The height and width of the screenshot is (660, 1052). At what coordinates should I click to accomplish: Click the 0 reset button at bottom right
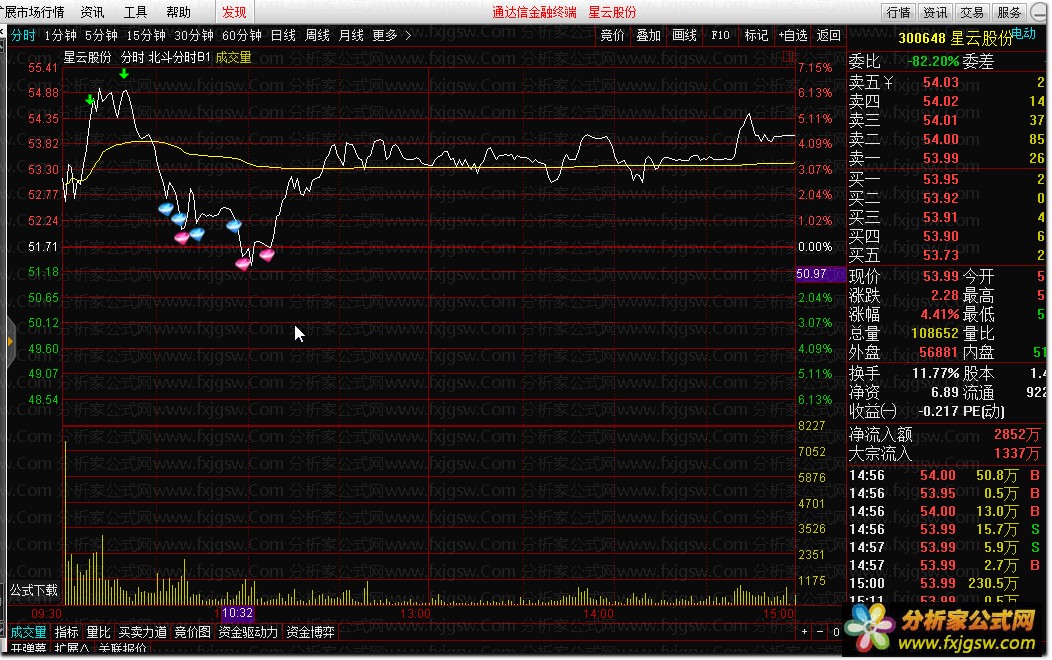coord(836,632)
